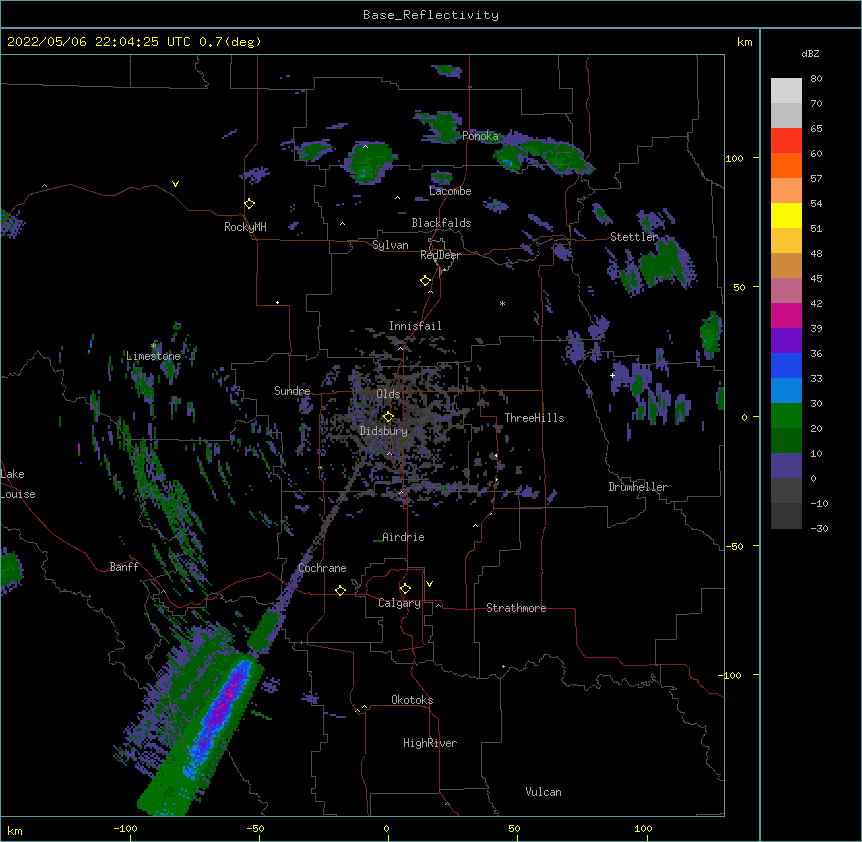Select the red 60–65 dBZ legend swatch

point(786,141)
